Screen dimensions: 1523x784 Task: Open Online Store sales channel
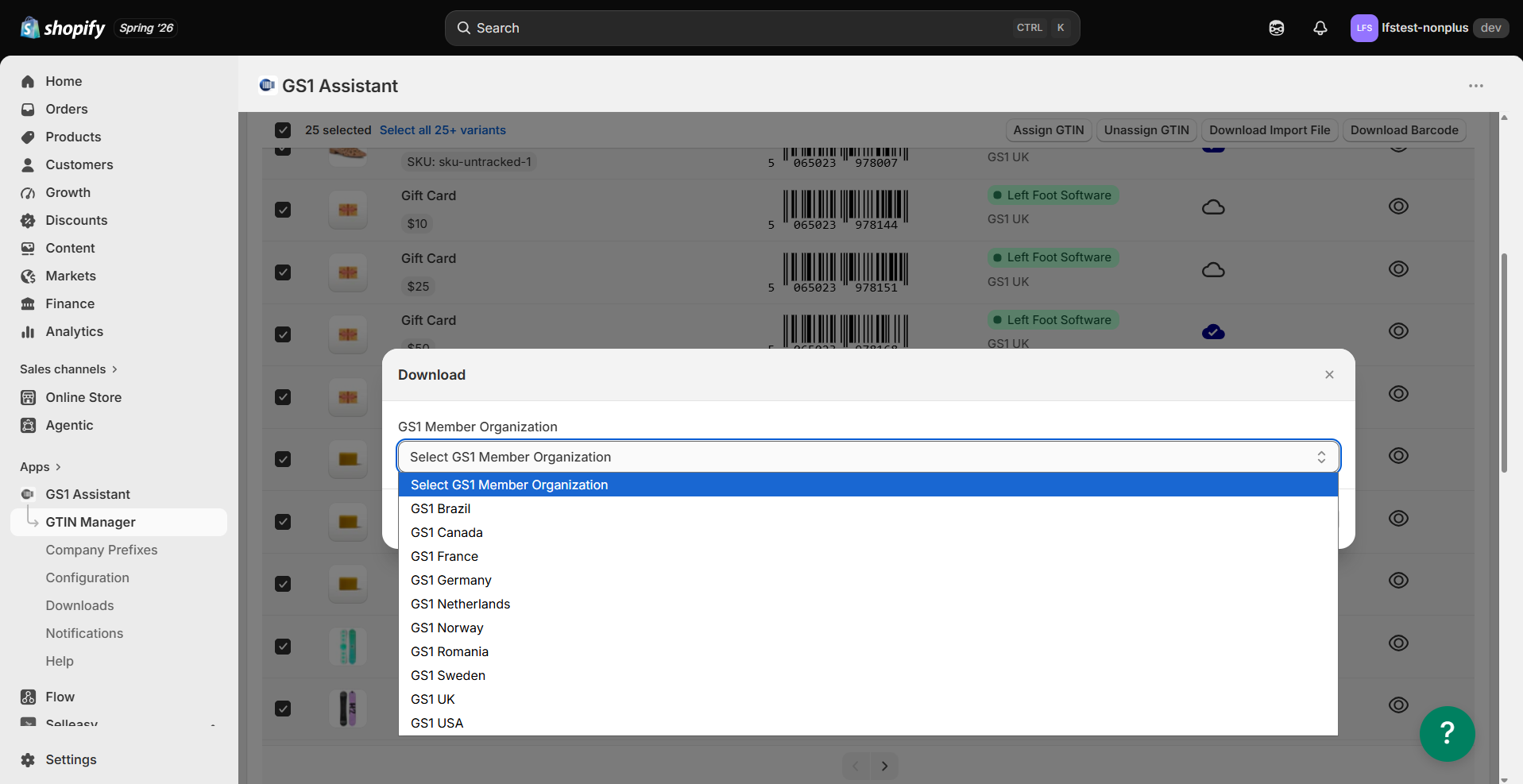[83, 397]
